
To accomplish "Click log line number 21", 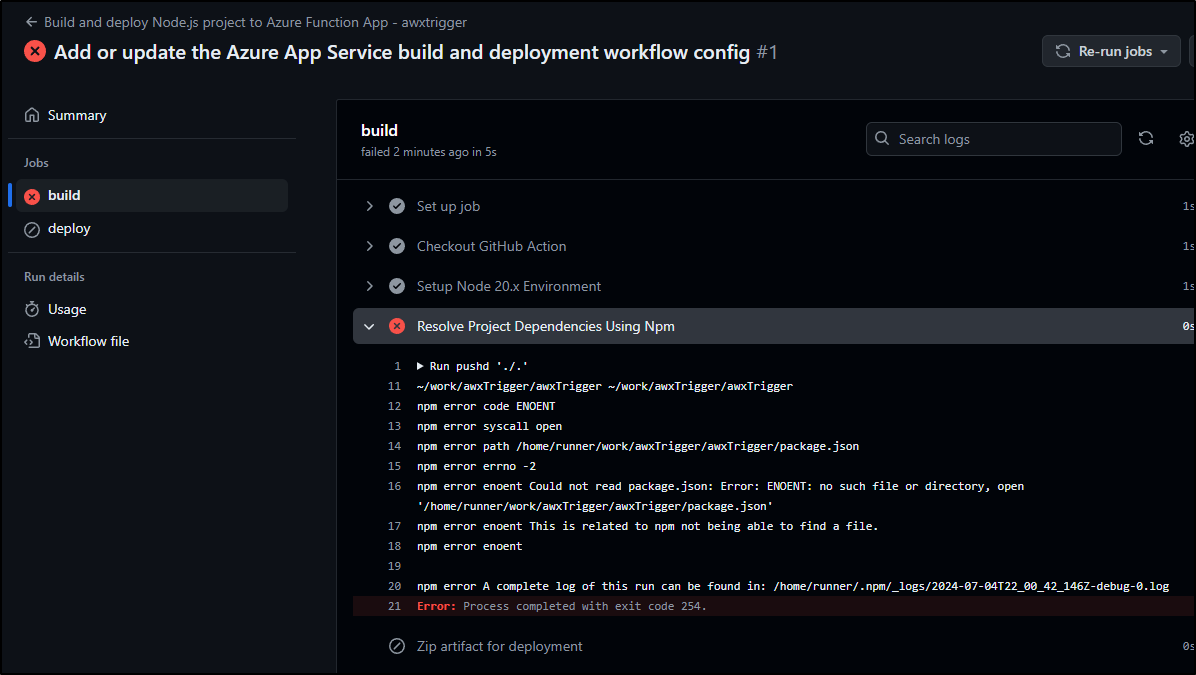I will click(x=394, y=606).
